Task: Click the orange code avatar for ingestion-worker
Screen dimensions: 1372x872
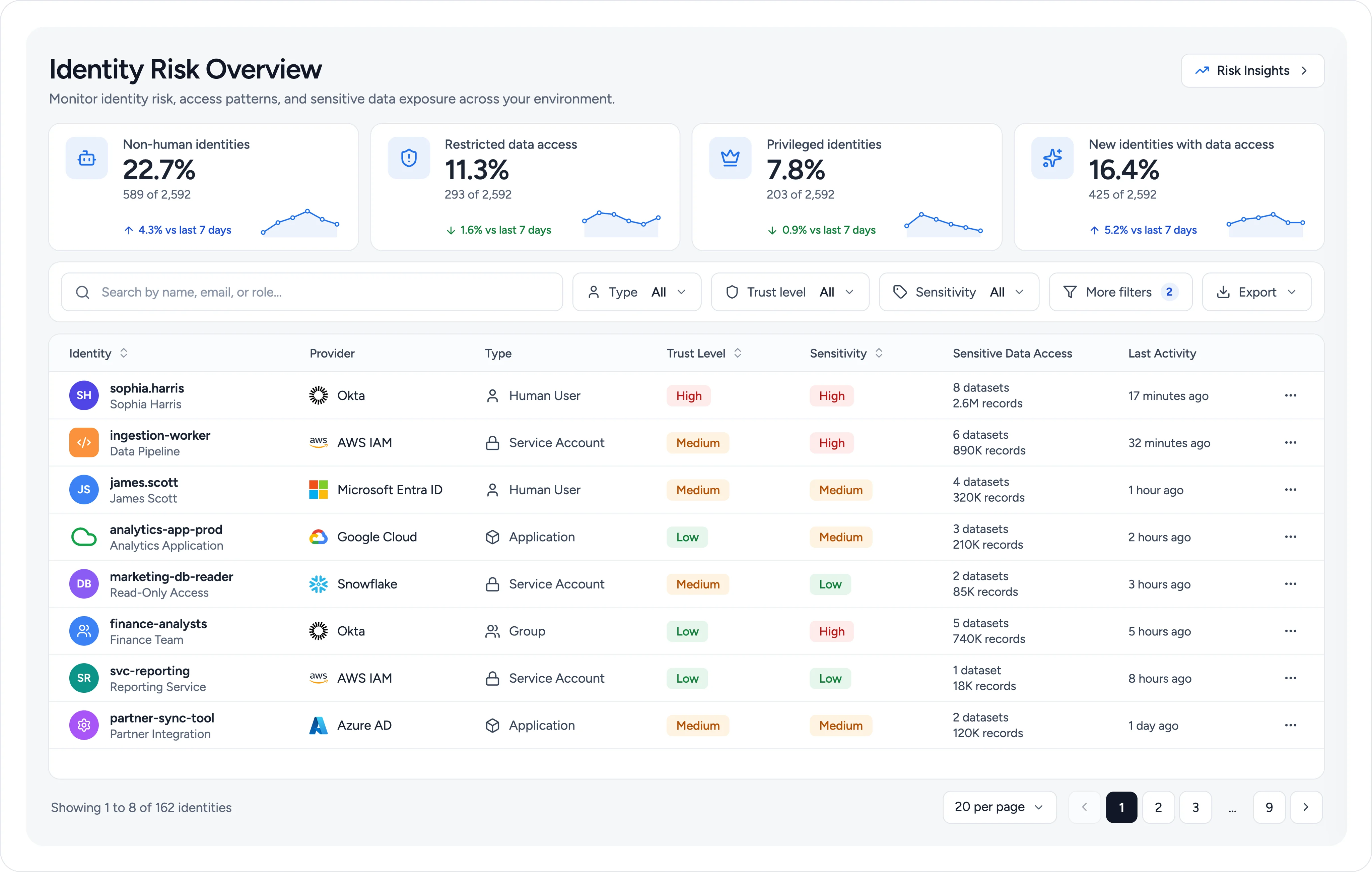Action: tap(84, 443)
